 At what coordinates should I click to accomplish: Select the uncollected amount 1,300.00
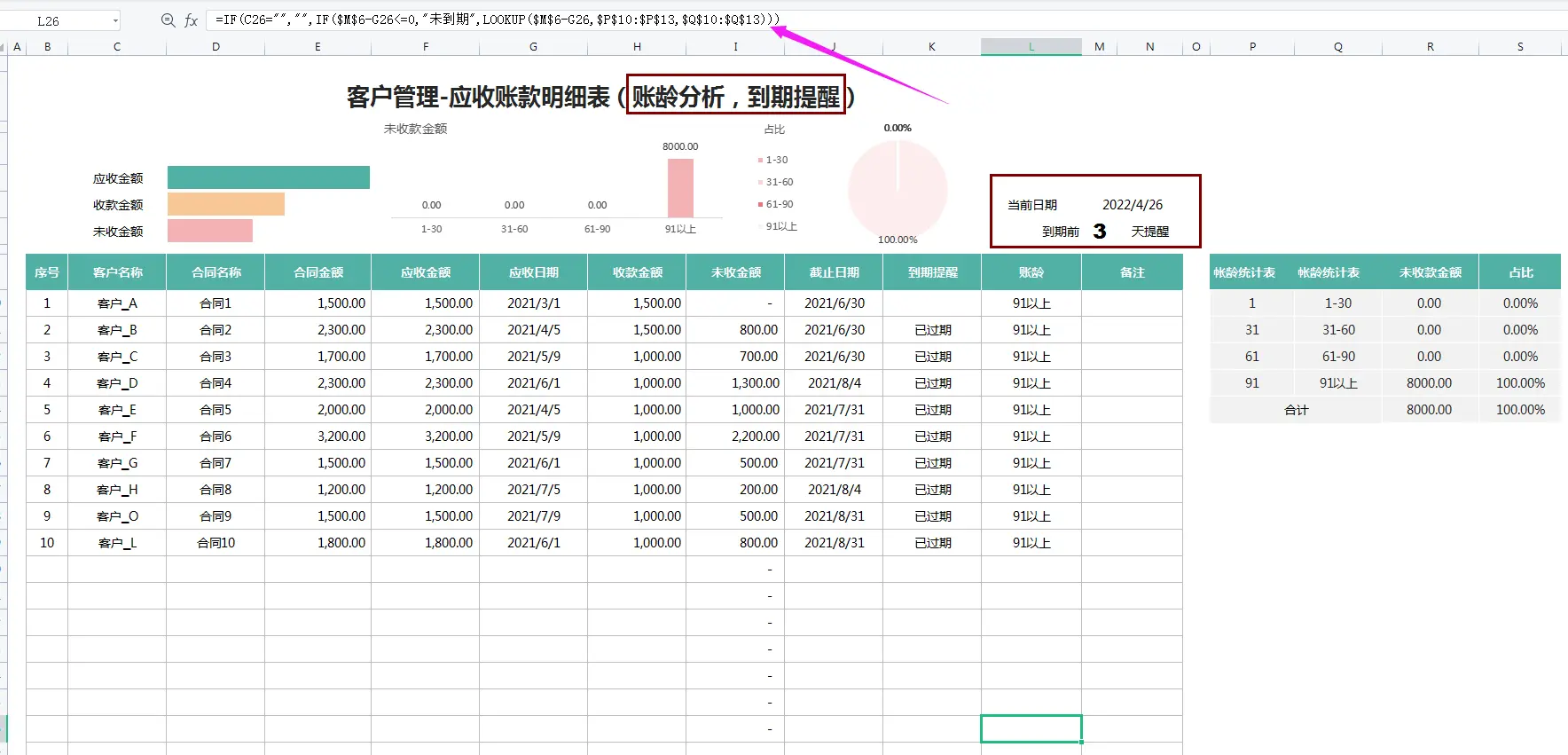click(735, 383)
